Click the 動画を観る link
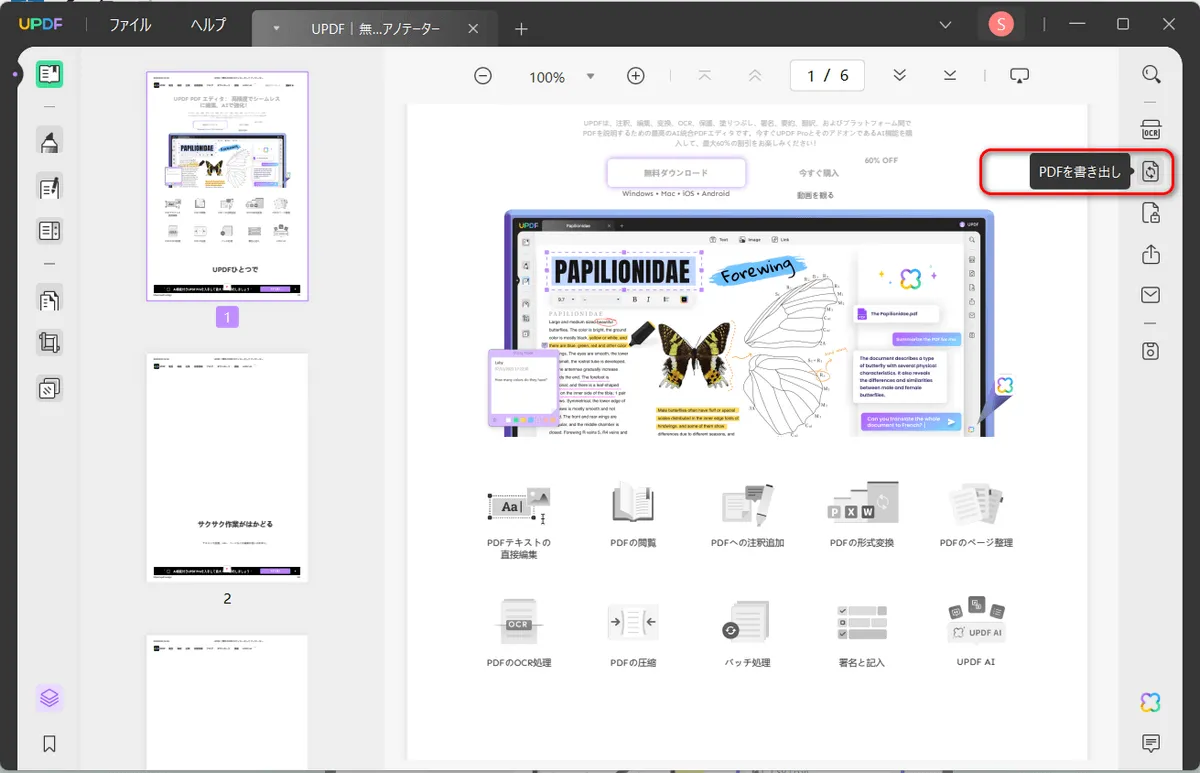 click(815, 195)
